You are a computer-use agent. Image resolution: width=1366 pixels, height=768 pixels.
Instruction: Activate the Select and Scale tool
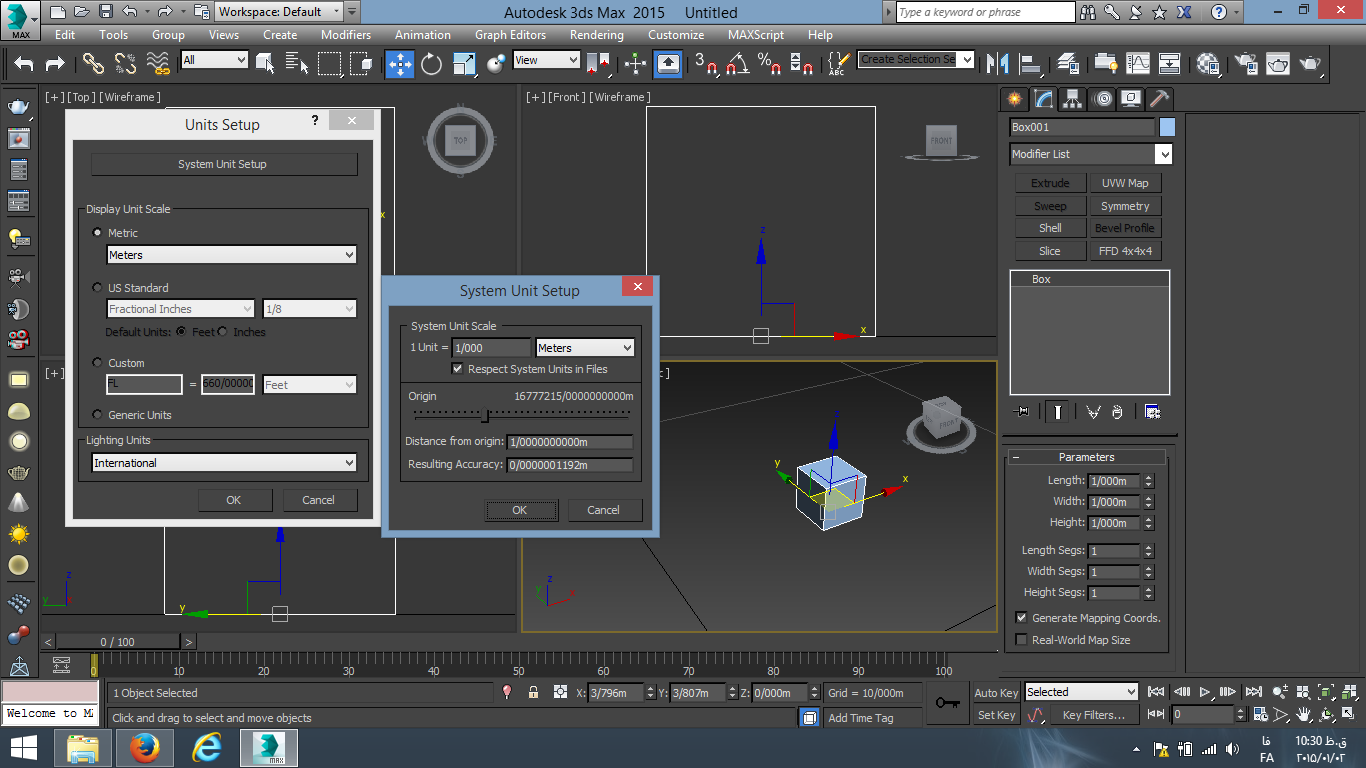(464, 64)
